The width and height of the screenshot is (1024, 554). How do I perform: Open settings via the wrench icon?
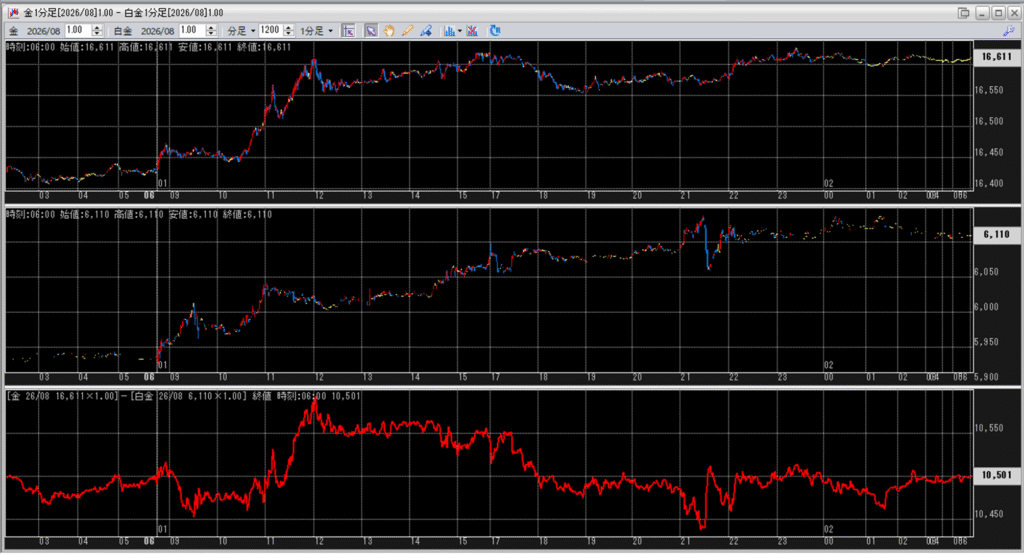[x=1009, y=31]
